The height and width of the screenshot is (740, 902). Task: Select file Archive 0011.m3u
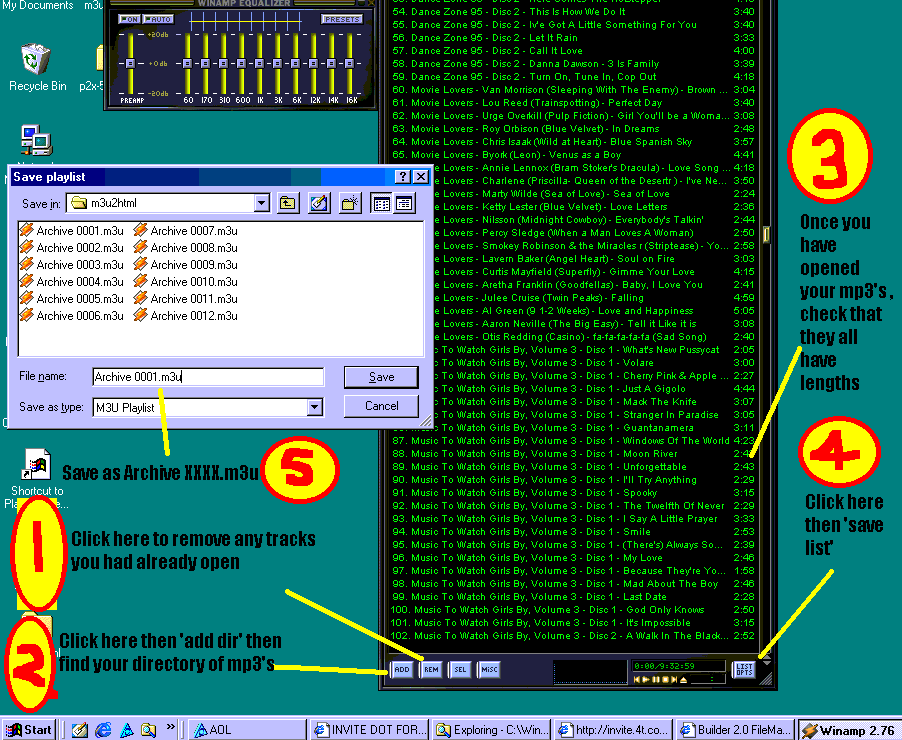point(185,299)
